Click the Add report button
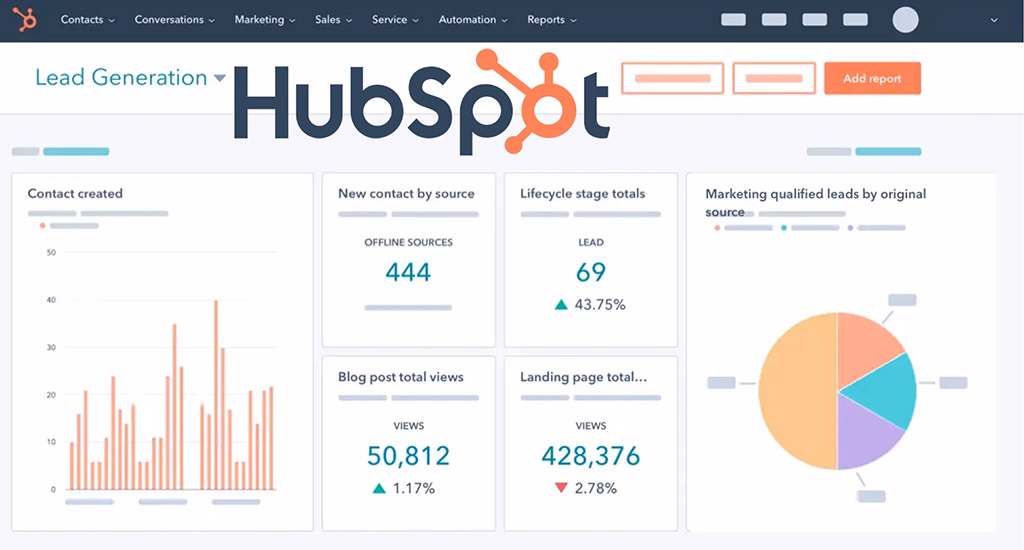 (x=872, y=78)
